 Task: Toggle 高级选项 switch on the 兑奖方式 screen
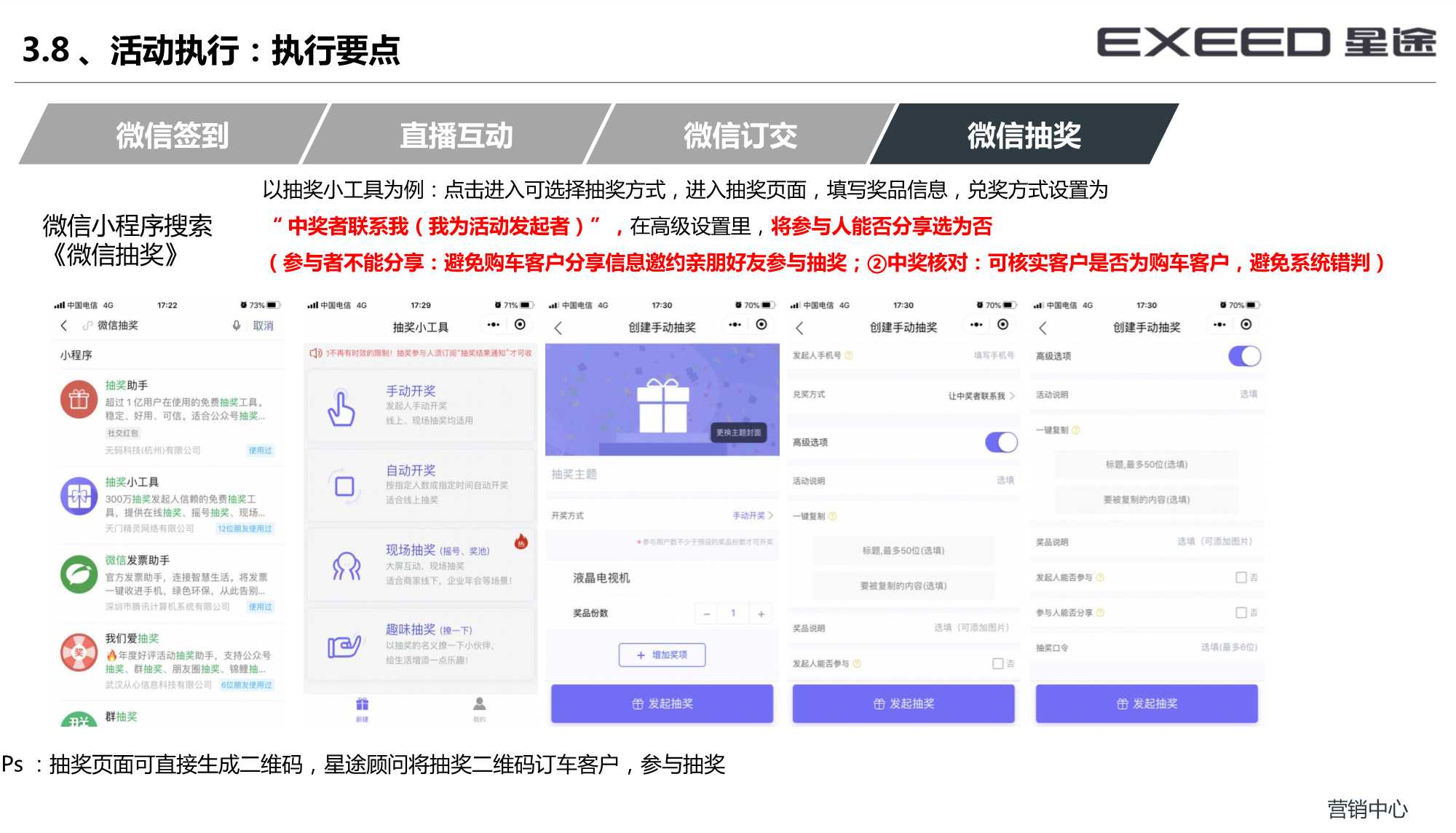point(1001,442)
